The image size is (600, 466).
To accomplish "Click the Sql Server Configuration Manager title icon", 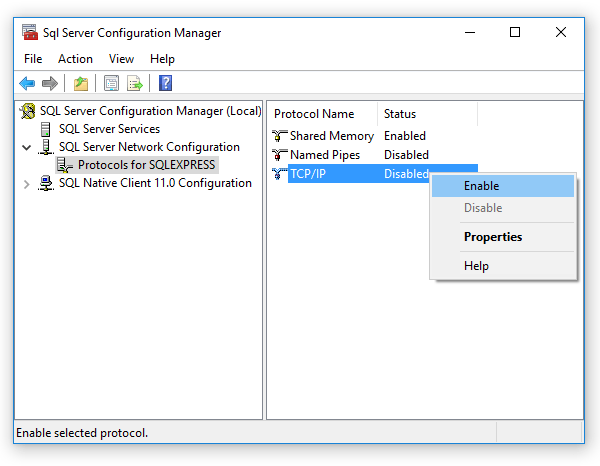I will pos(30,32).
